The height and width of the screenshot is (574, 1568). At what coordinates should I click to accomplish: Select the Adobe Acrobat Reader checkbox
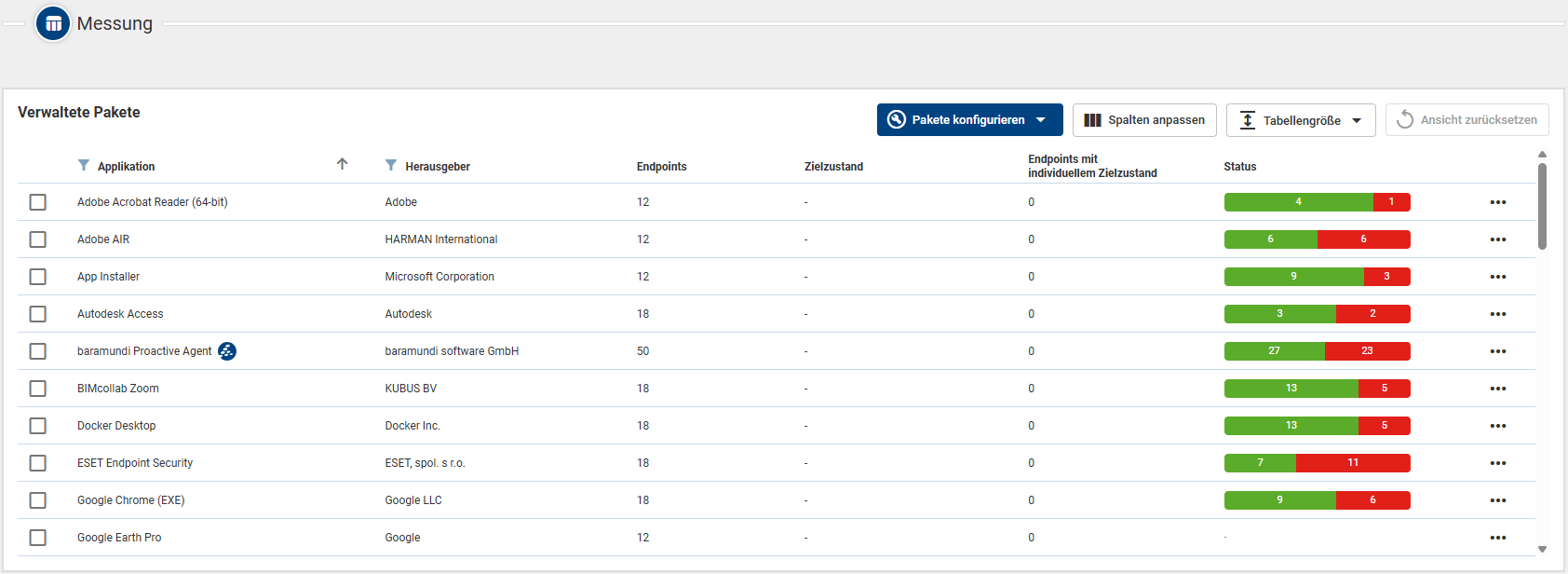pos(37,202)
